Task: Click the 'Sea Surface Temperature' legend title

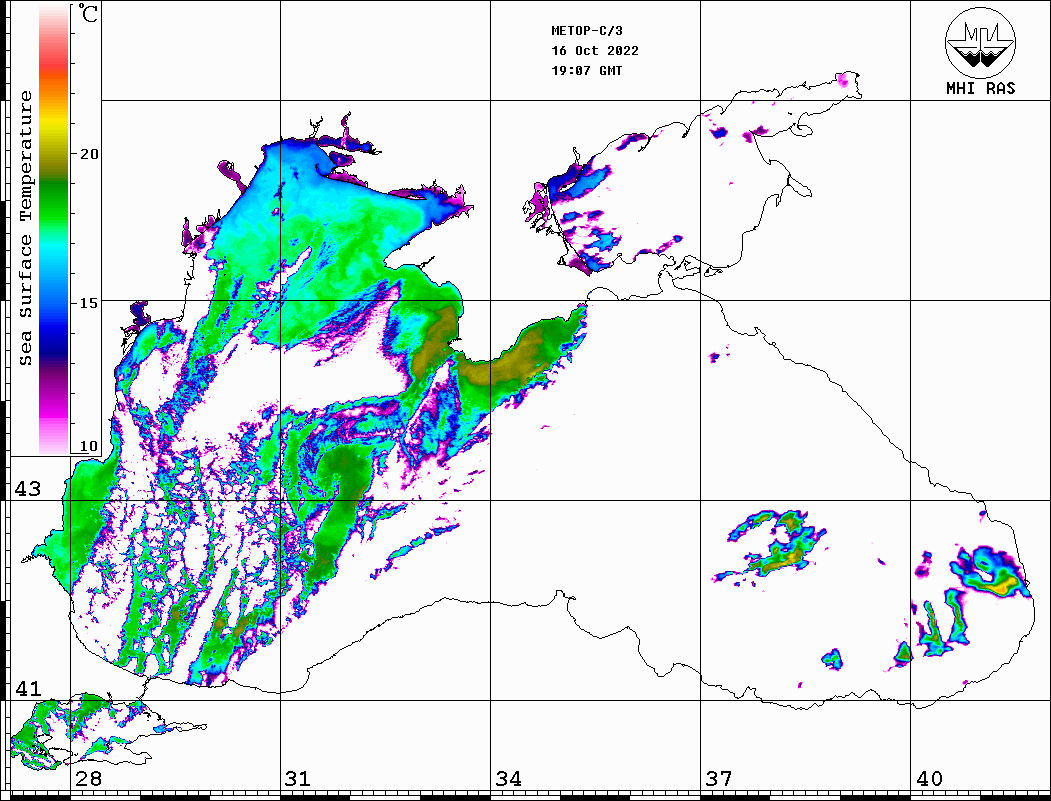Action: point(25,228)
